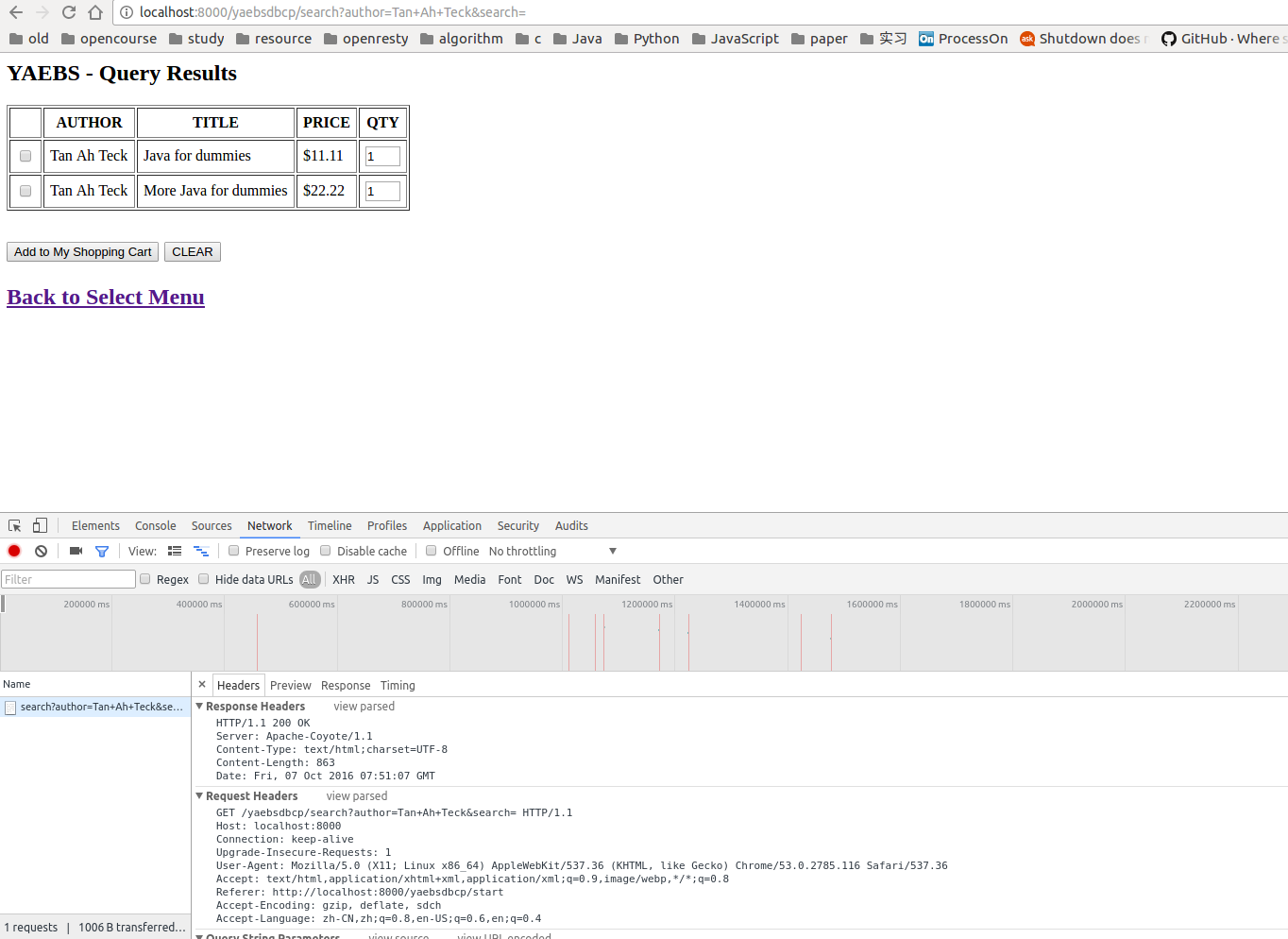Open the 'paper' bookmarks folder

pos(819,39)
